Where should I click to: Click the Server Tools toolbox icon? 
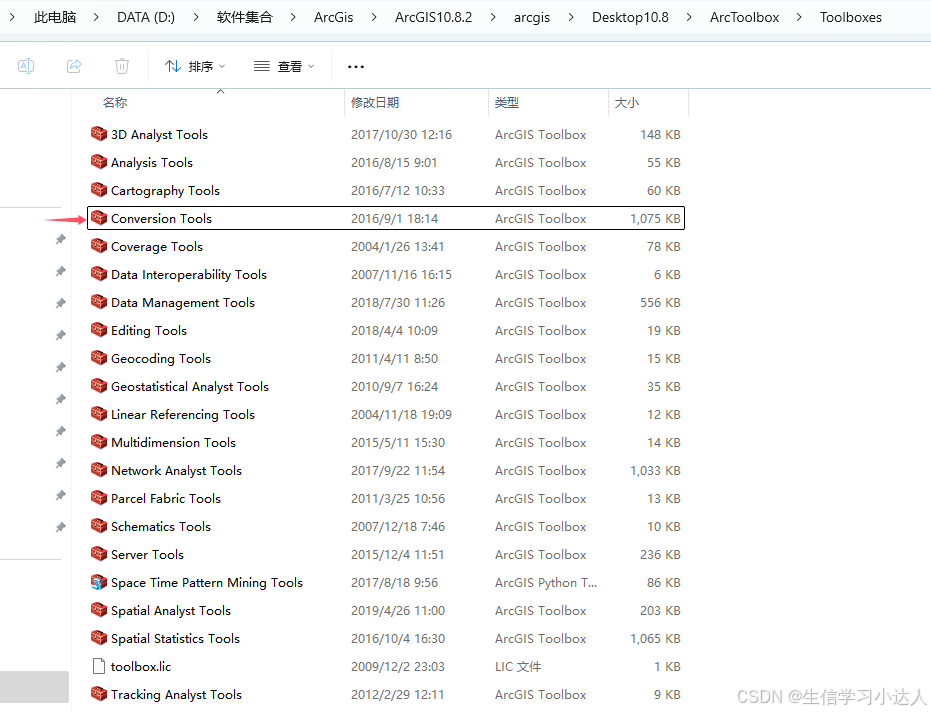(99, 553)
